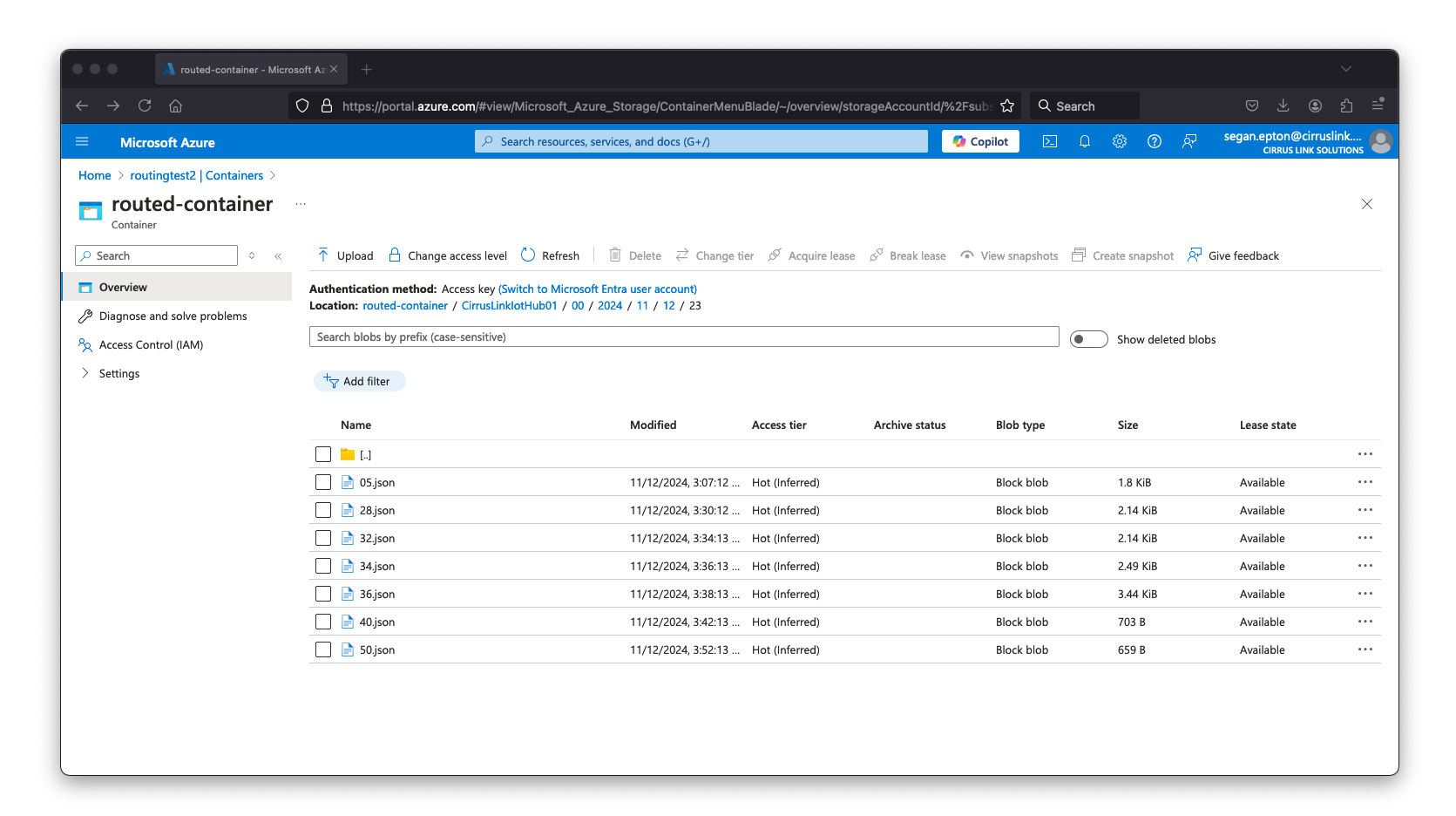The image size is (1456, 816).
Task: Open the Azure help question mark icon
Action: (x=1155, y=141)
